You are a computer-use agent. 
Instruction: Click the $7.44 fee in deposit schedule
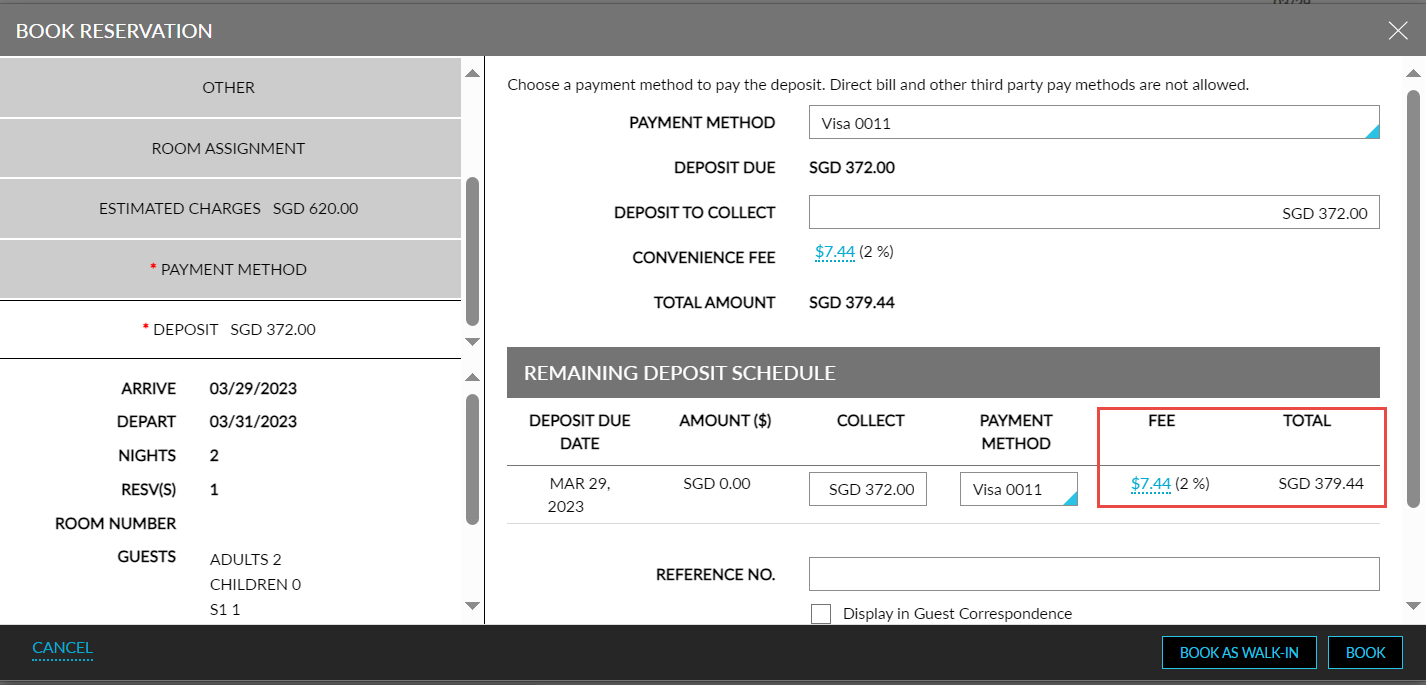(1150, 484)
